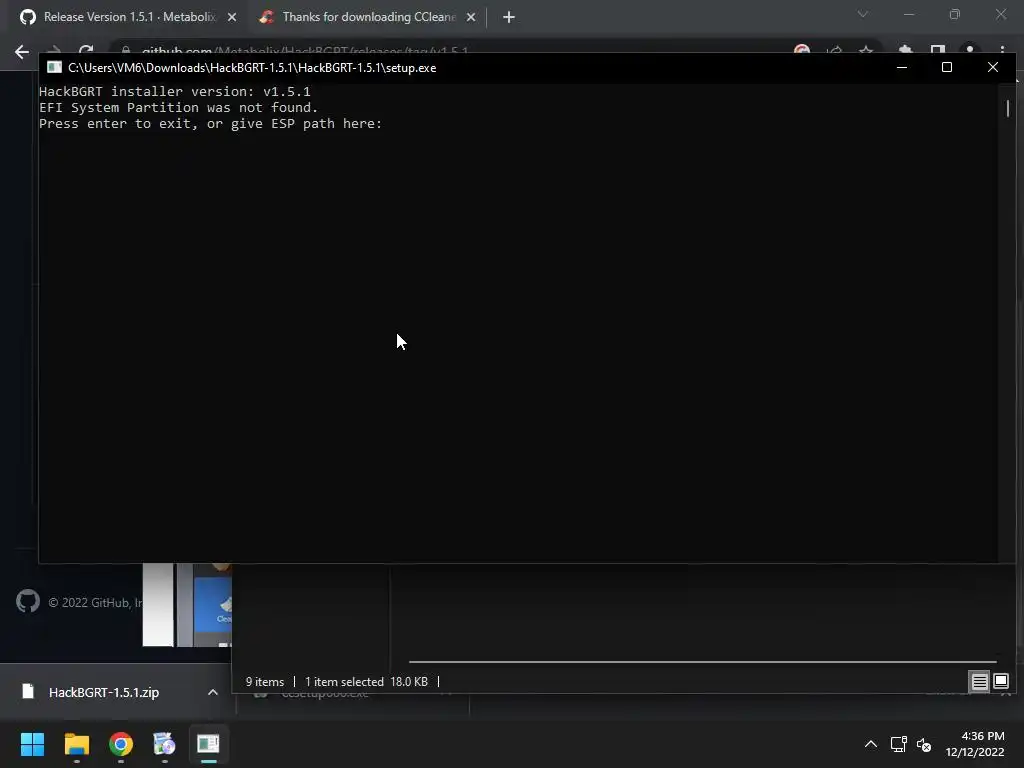Viewport: 1024px width, 768px height.
Task: Open the Windows Start menu
Action: pos(32,744)
